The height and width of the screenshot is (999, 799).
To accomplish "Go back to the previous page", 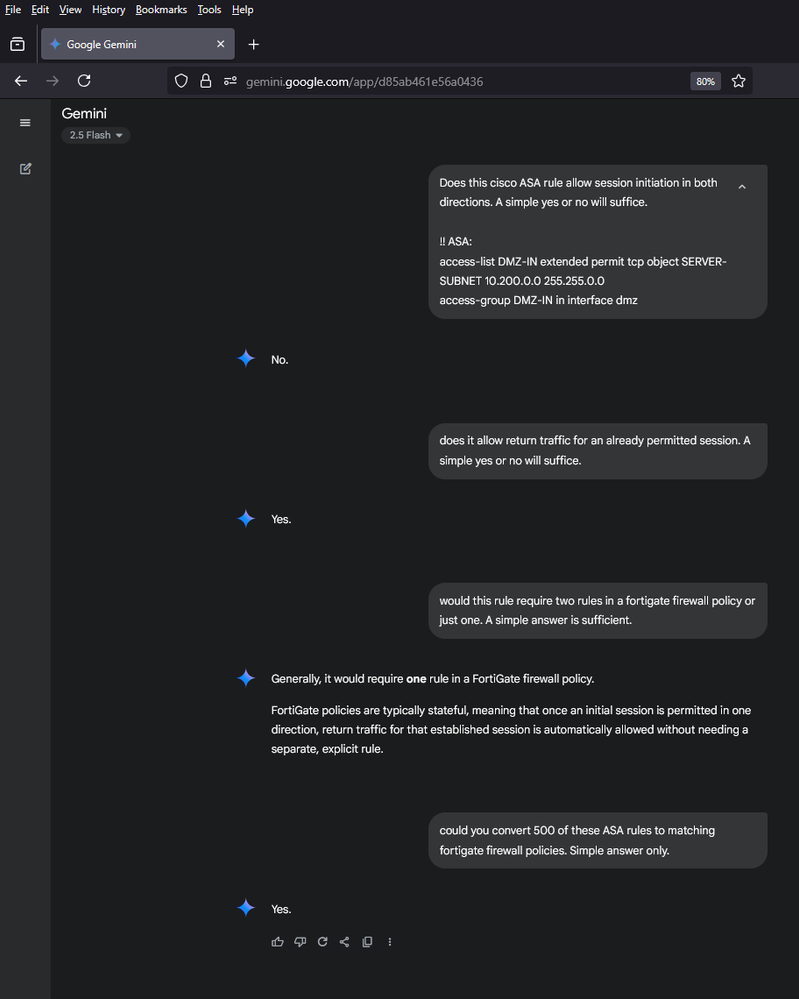I will (x=21, y=81).
